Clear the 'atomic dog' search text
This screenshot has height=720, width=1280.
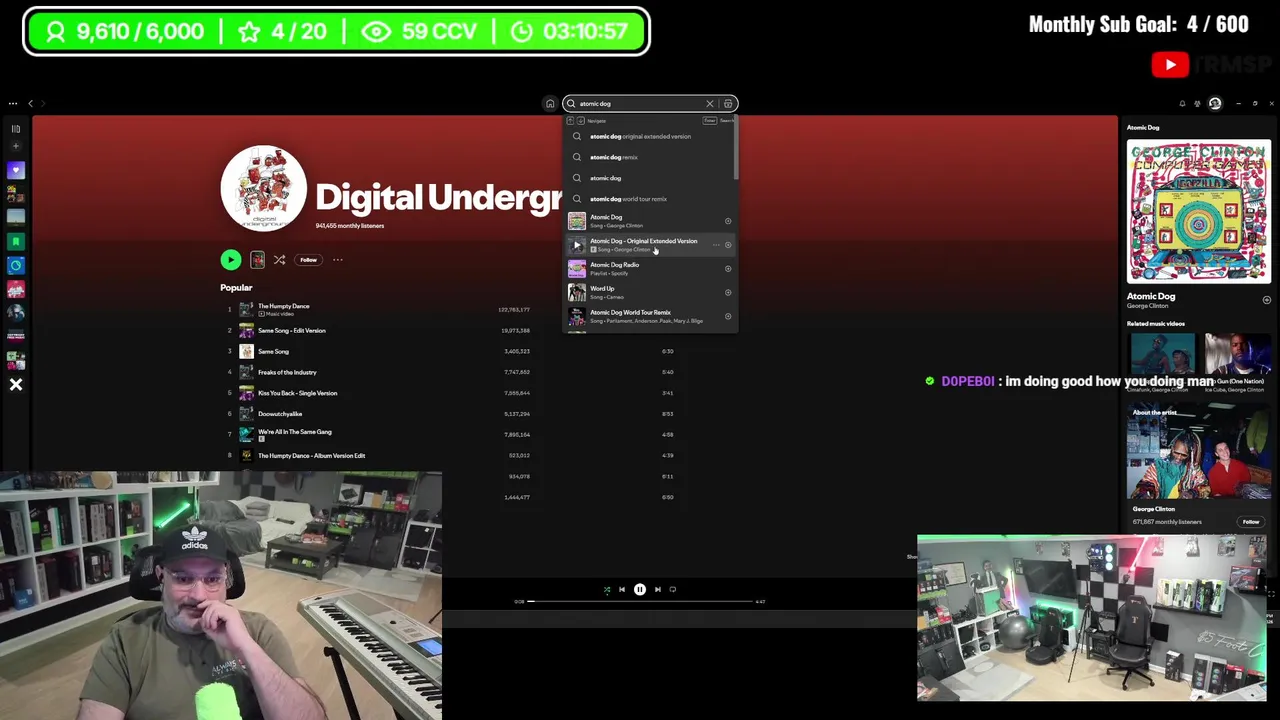click(710, 103)
